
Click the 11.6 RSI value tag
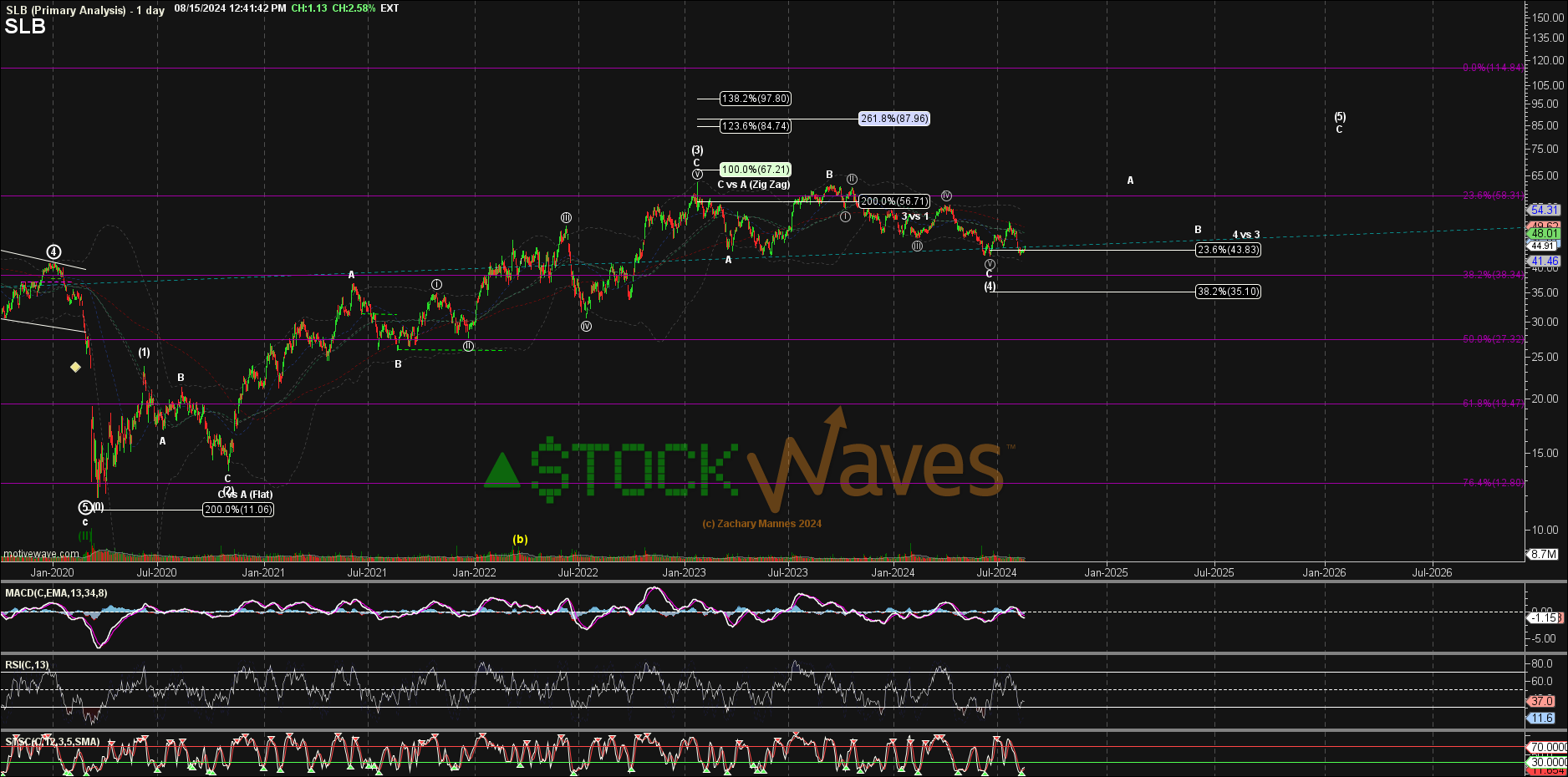pos(1541,719)
